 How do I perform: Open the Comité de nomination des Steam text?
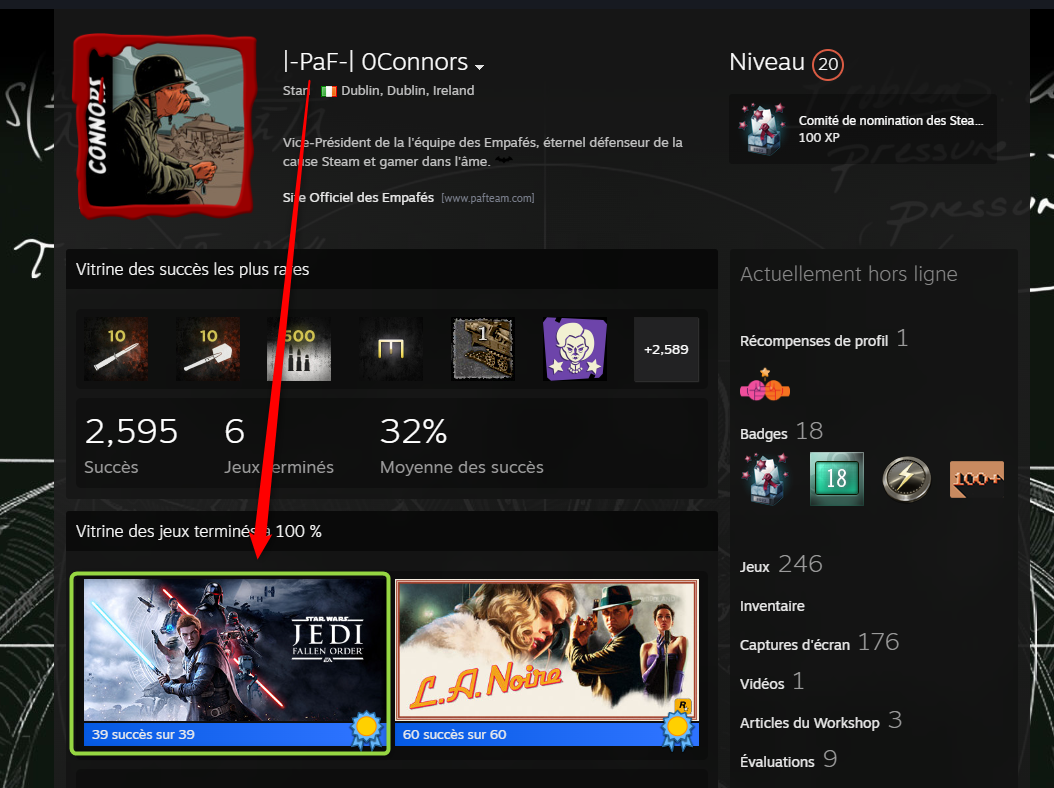891,120
